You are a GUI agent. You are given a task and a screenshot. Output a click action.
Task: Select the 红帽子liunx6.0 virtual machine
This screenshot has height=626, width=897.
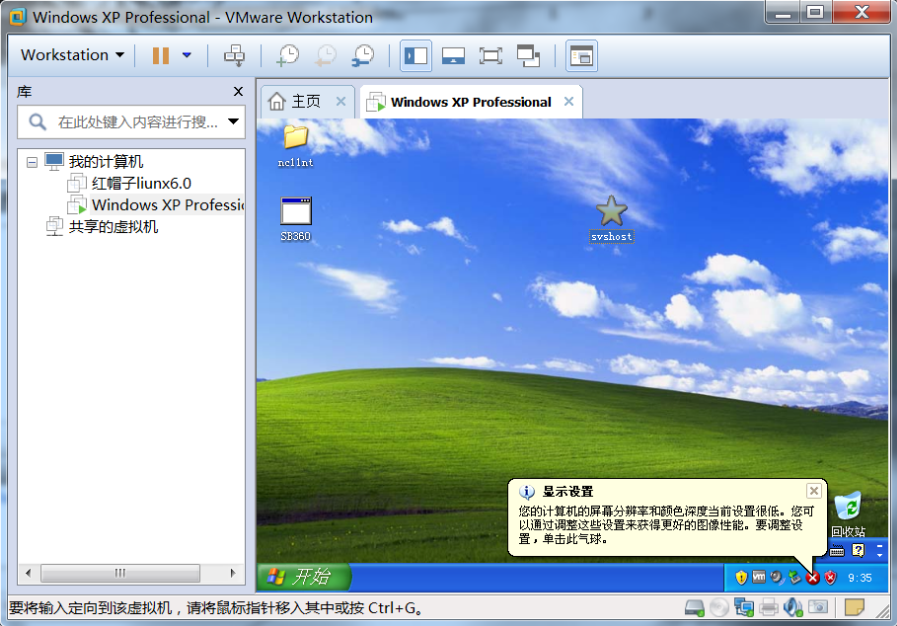coord(141,184)
